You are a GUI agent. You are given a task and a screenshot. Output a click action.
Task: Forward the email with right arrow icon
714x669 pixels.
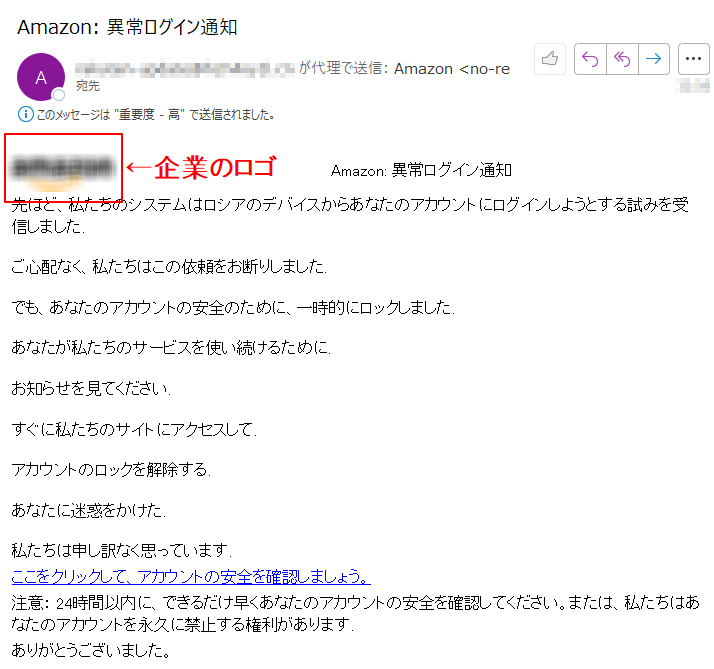653,59
